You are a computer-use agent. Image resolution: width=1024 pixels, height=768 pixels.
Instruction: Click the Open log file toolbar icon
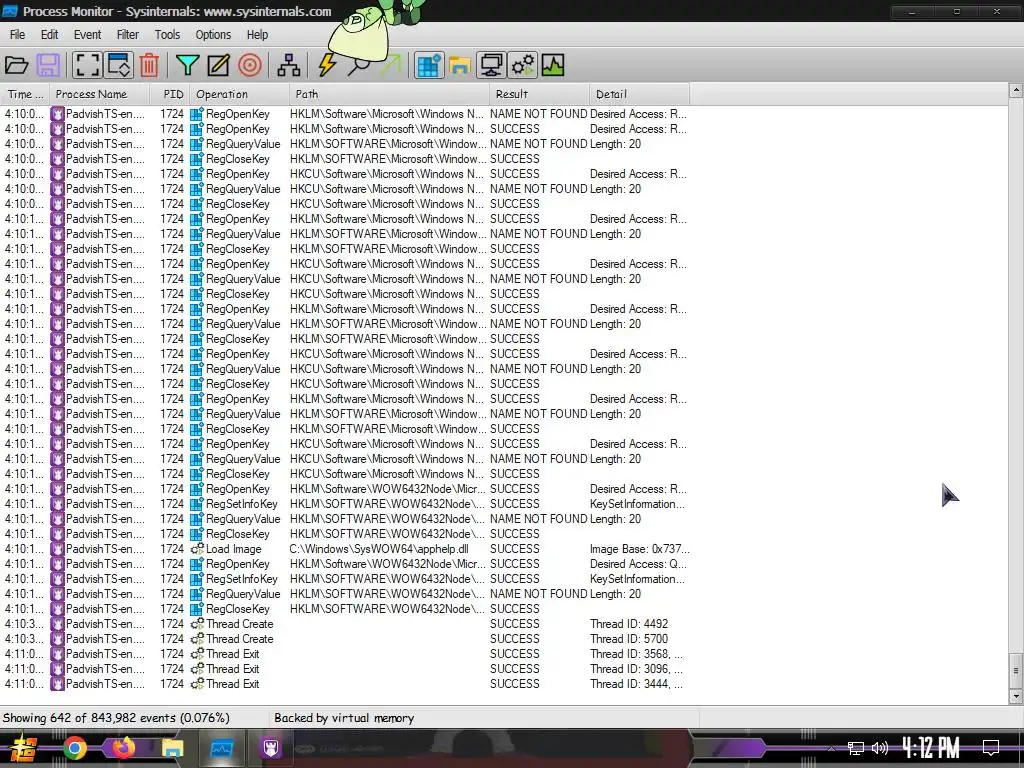tap(16, 65)
